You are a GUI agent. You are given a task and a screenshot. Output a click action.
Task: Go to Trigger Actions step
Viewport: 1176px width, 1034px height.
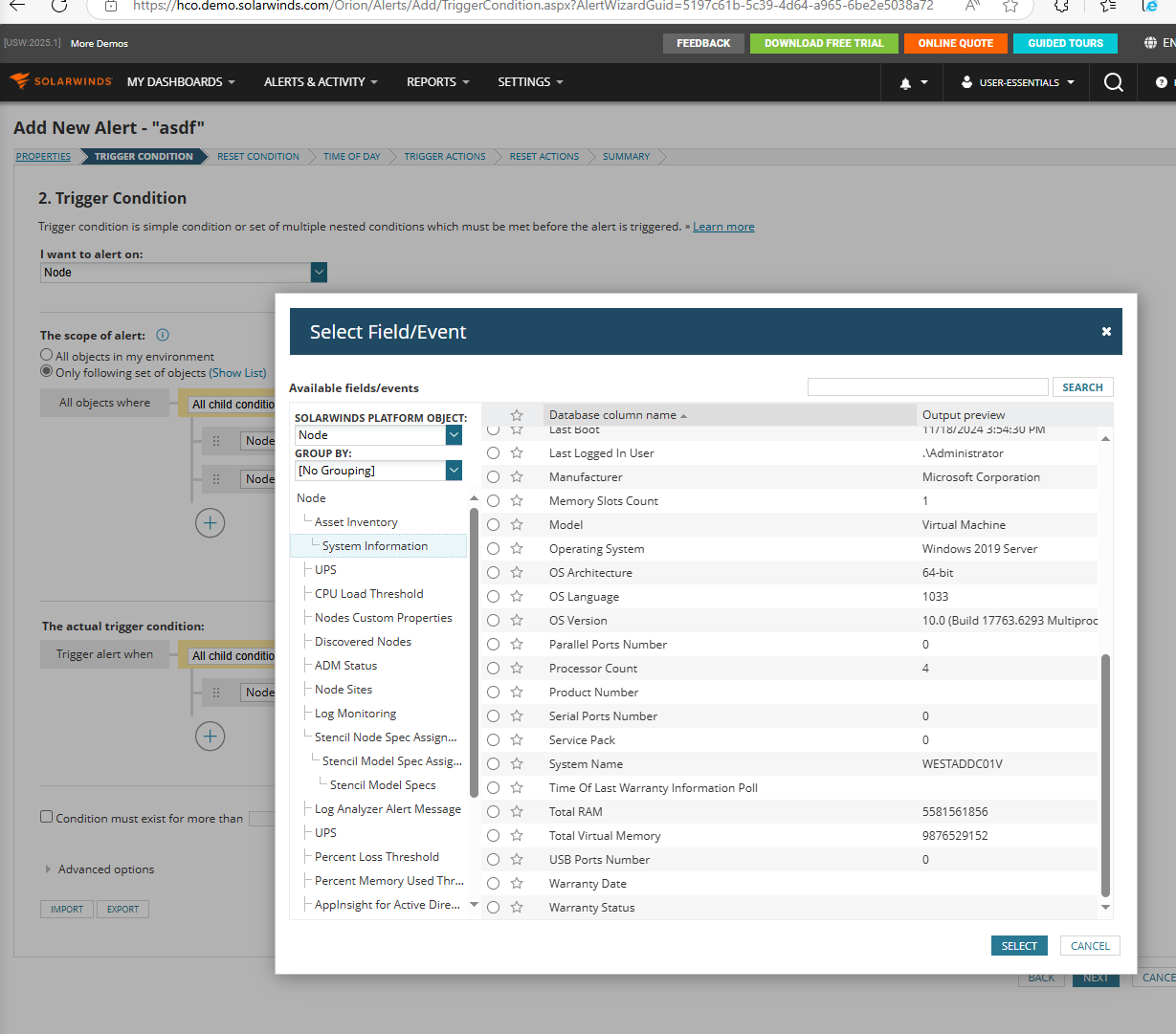445,156
